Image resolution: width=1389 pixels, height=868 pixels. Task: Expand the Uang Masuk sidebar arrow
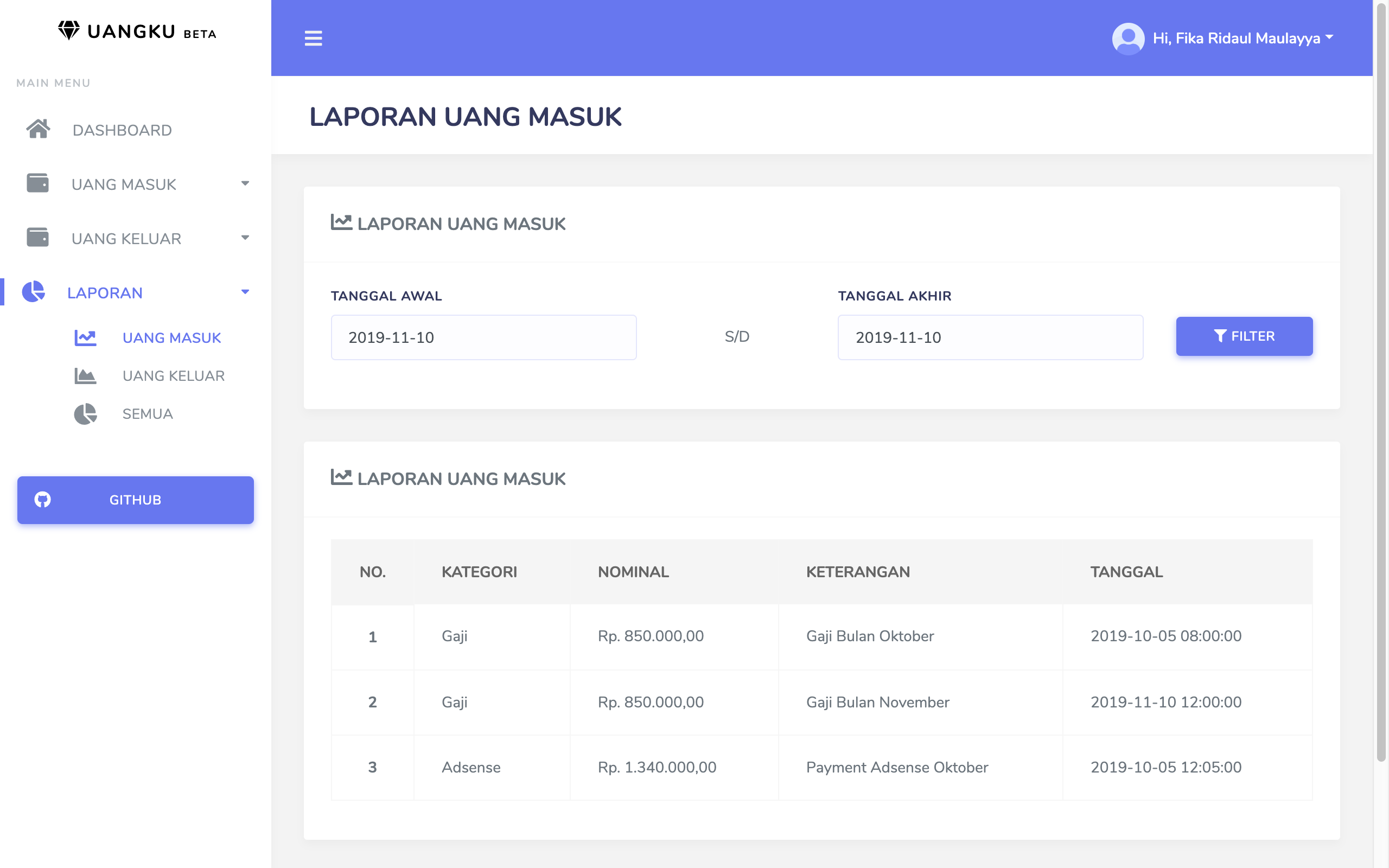tap(245, 184)
